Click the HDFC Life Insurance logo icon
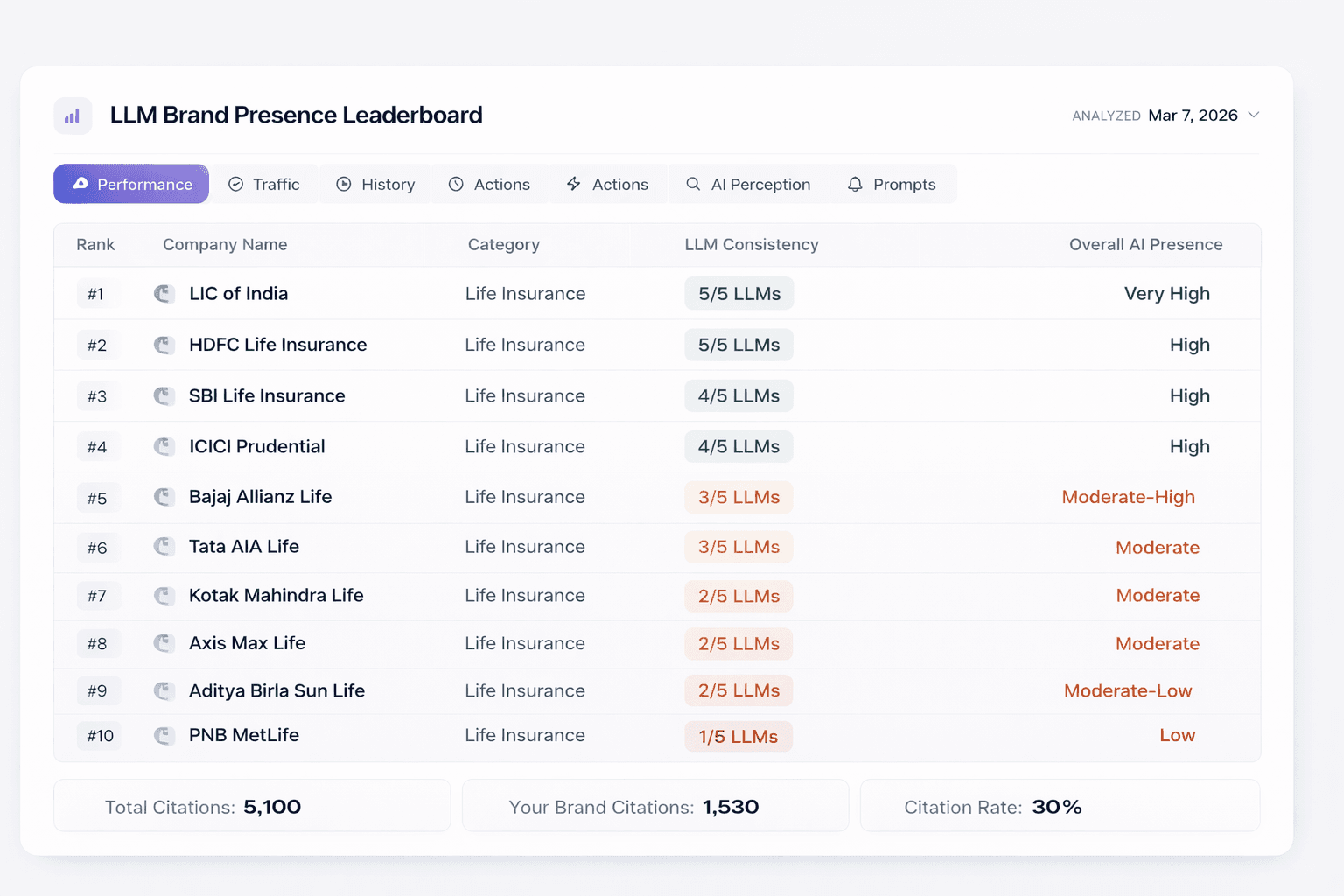The height and width of the screenshot is (896, 1344). tap(164, 345)
